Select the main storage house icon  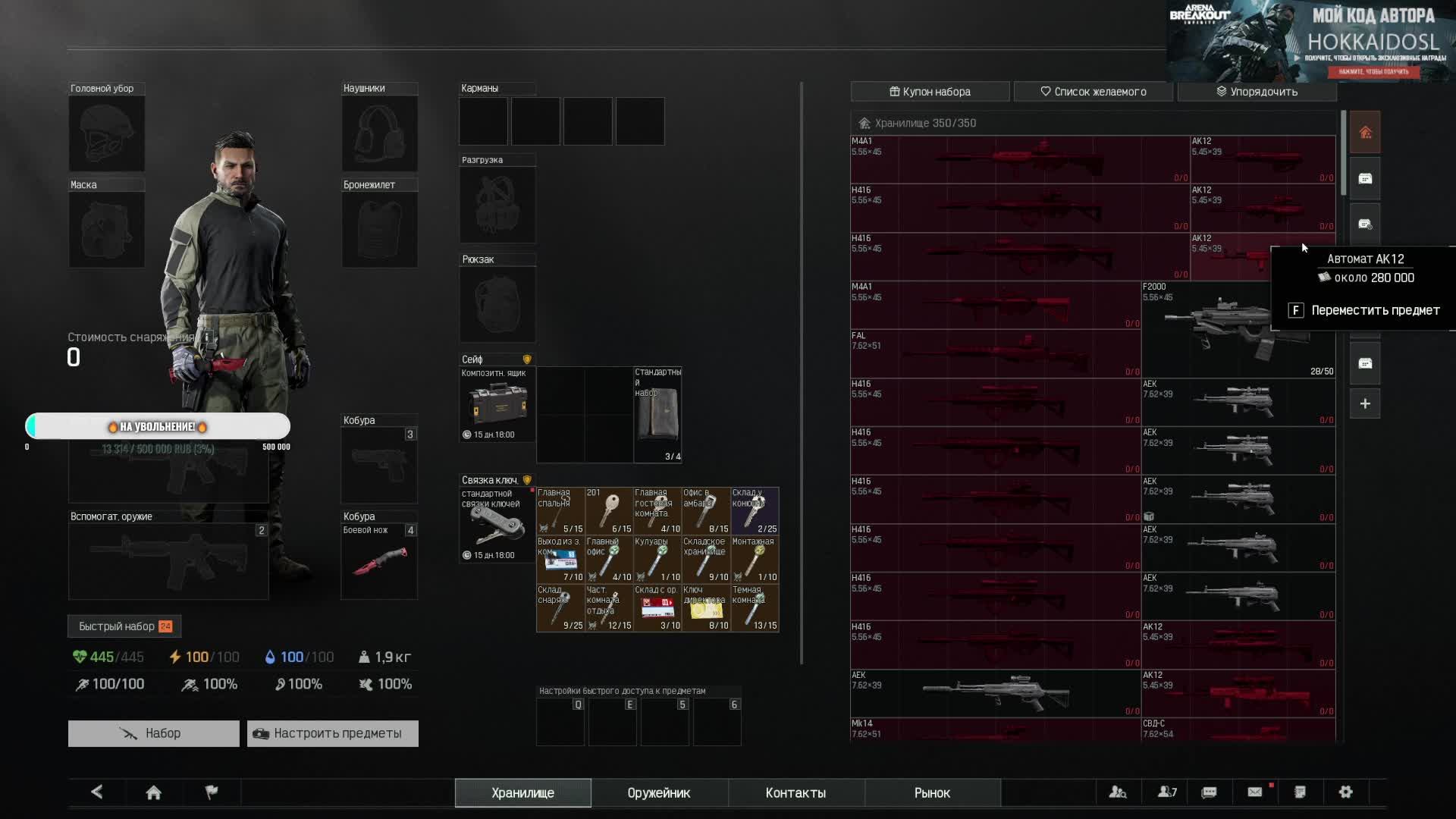coord(1365,133)
